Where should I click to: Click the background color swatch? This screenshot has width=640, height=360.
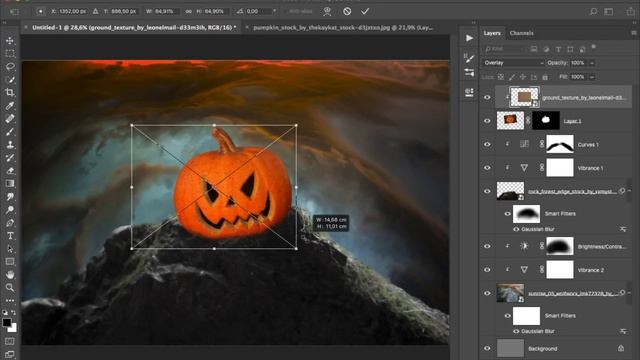point(13,328)
